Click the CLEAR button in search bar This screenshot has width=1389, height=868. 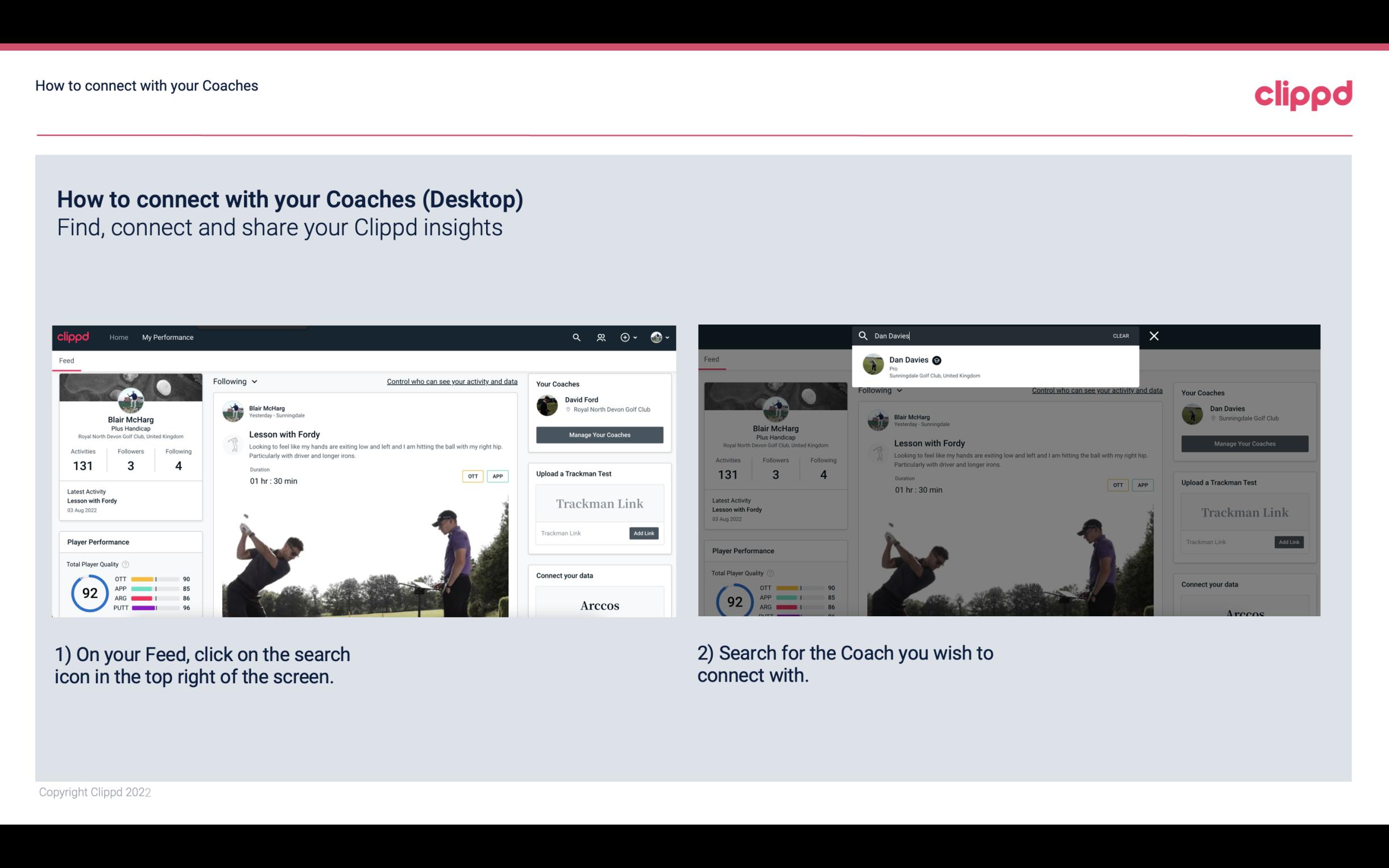coord(1121,335)
